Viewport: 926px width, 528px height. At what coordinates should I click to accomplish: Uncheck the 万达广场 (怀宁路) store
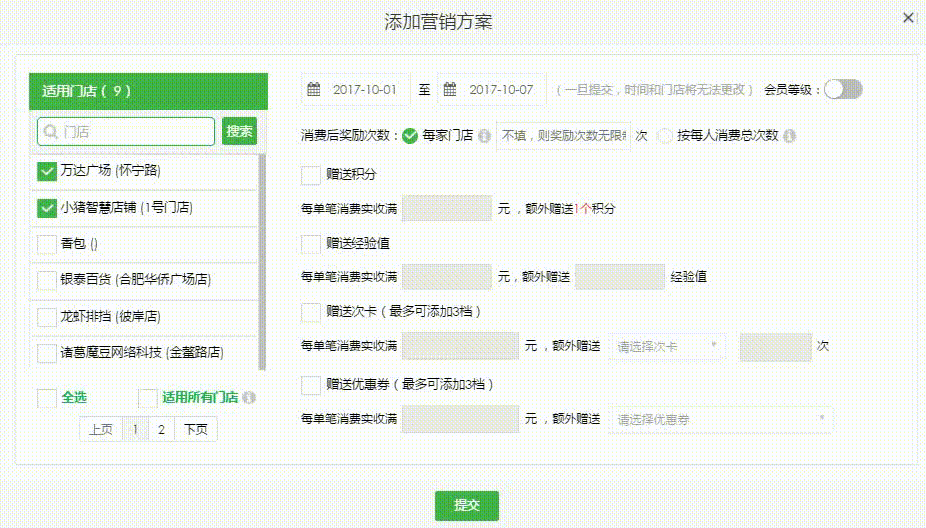pyautogui.click(x=46, y=171)
